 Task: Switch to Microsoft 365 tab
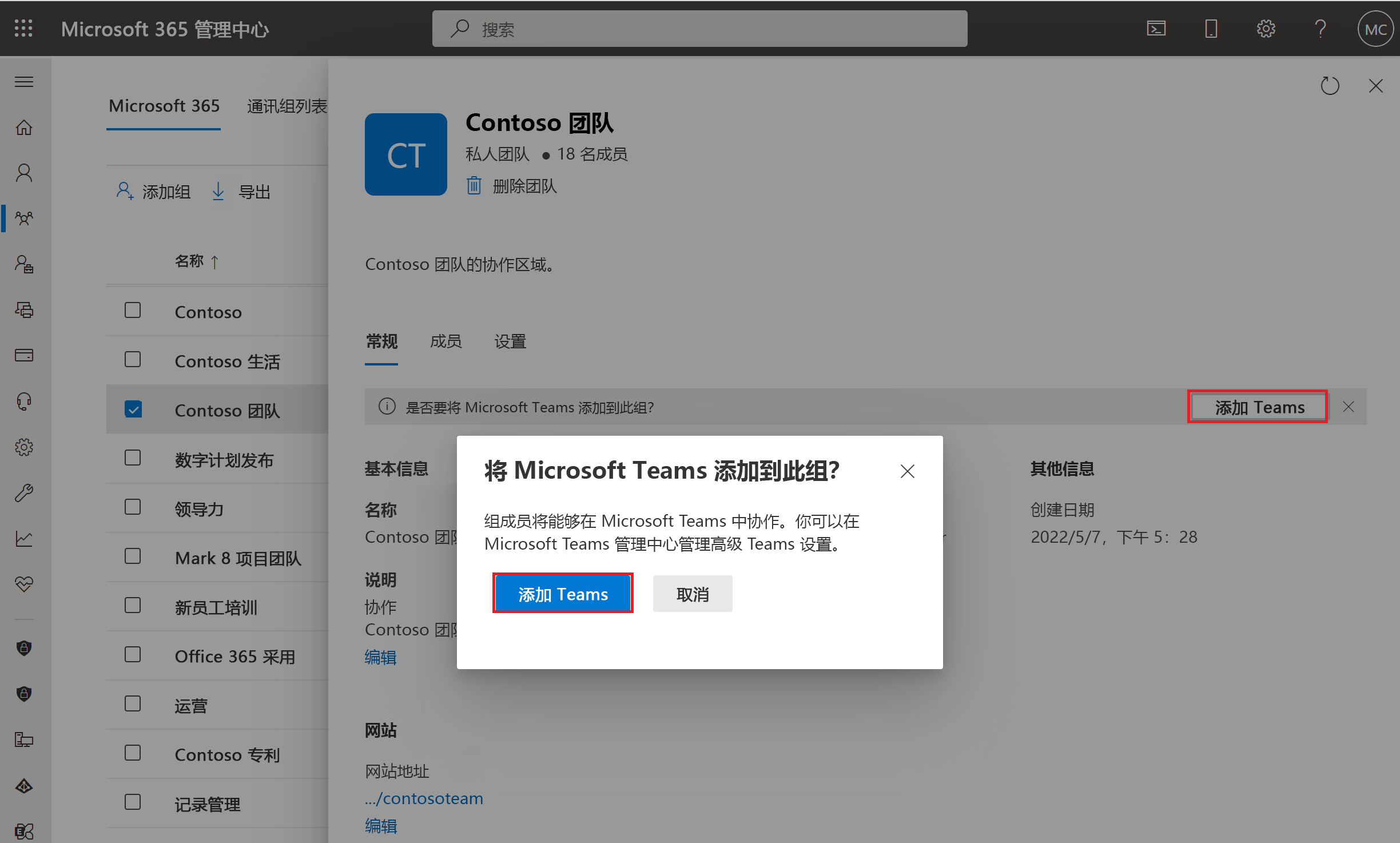164,106
